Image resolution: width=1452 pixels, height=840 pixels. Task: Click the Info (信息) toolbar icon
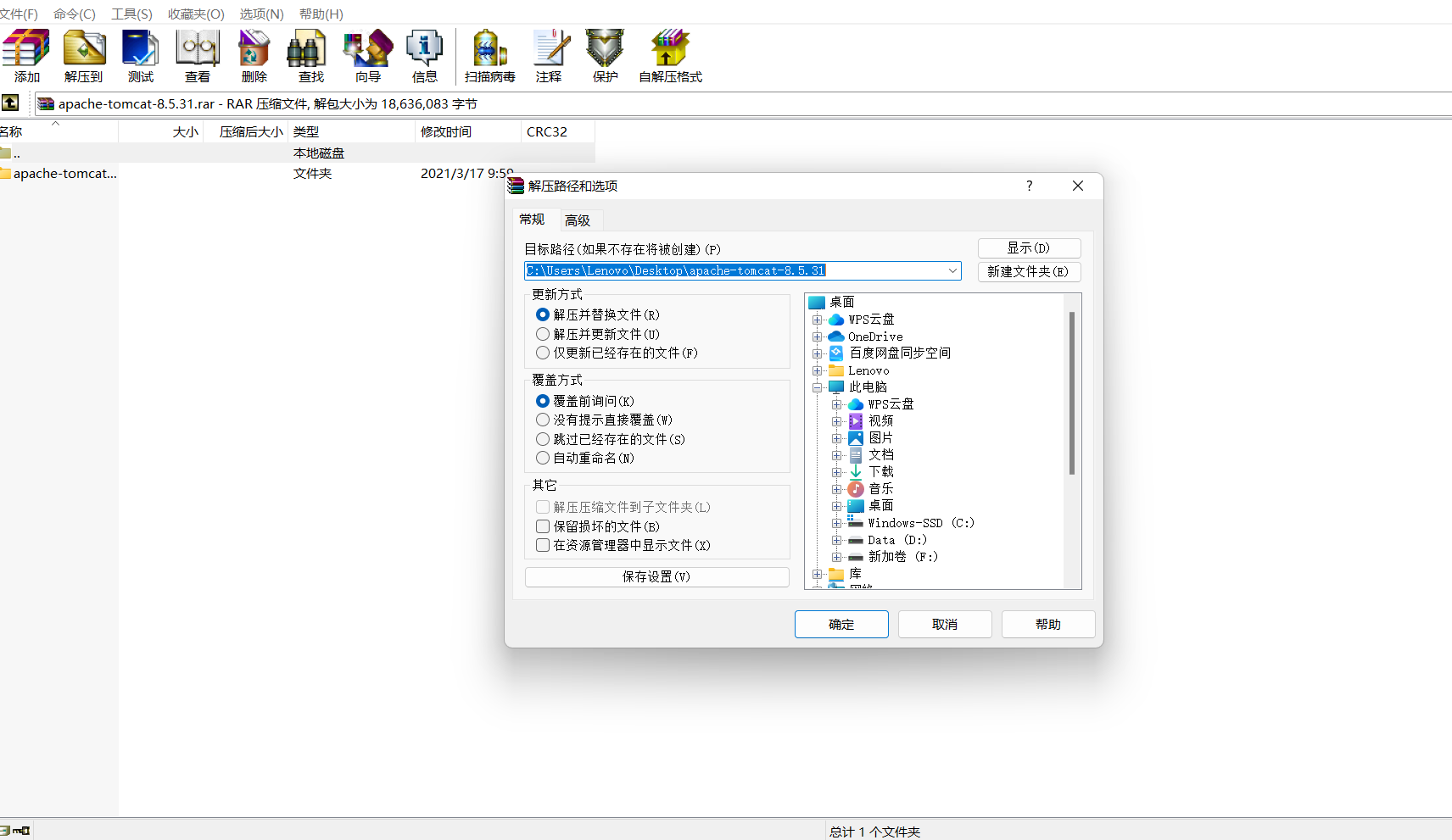[424, 48]
